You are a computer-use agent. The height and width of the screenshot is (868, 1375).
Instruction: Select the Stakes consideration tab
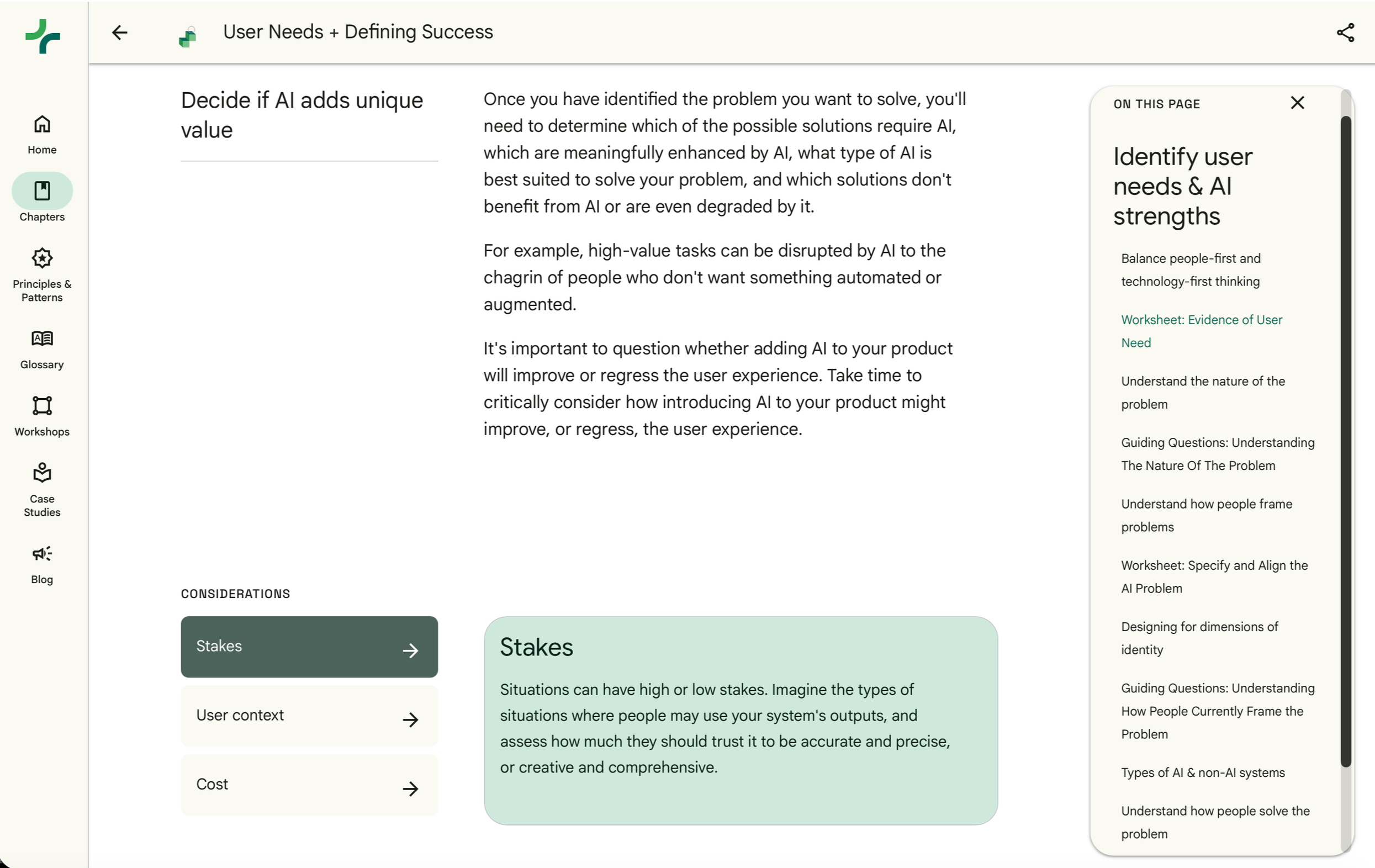tap(309, 647)
